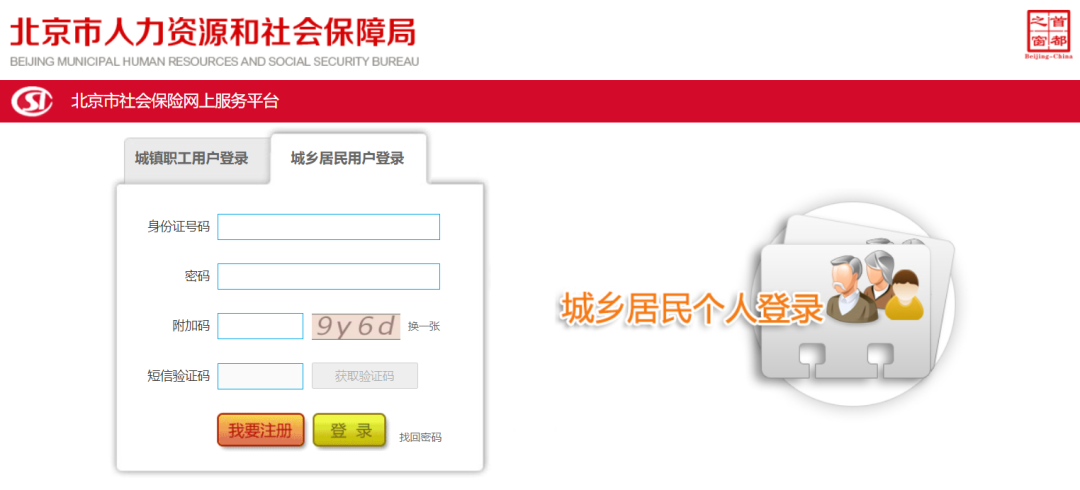This screenshot has height=490, width=1080.
Task: Click the English Beijing Municipal Human Resources subtitle
Action: pos(214,62)
